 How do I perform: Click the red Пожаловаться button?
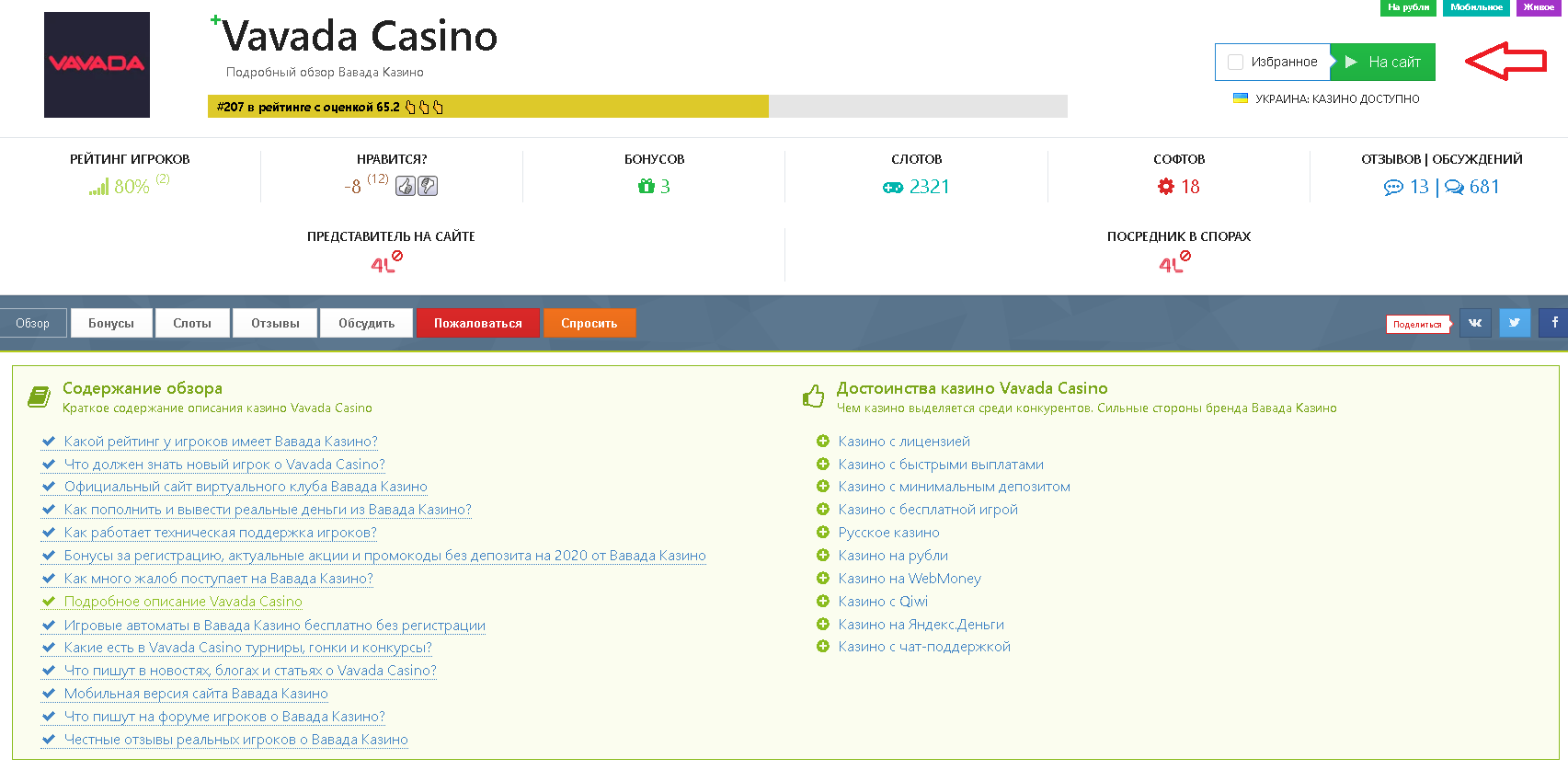pyautogui.click(x=477, y=323)
